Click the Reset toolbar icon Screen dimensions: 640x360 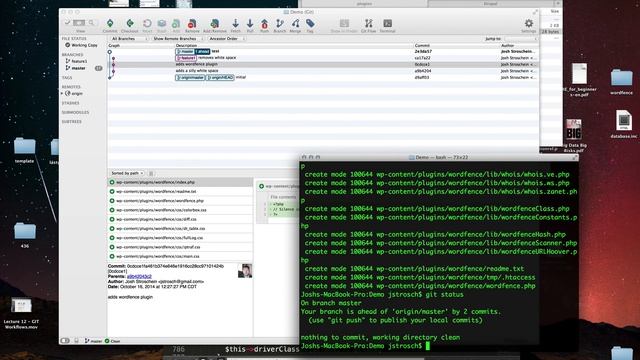[147, 25]
